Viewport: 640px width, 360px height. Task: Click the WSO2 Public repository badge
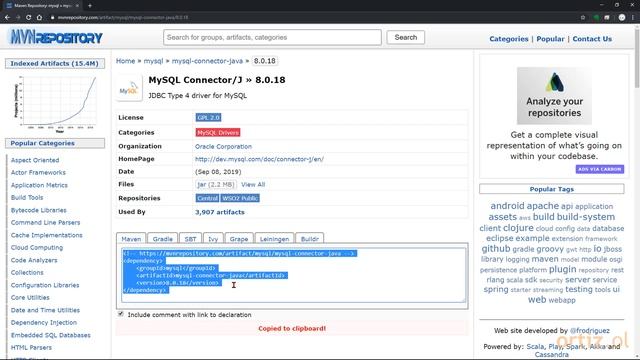click(x=240, y=198)
